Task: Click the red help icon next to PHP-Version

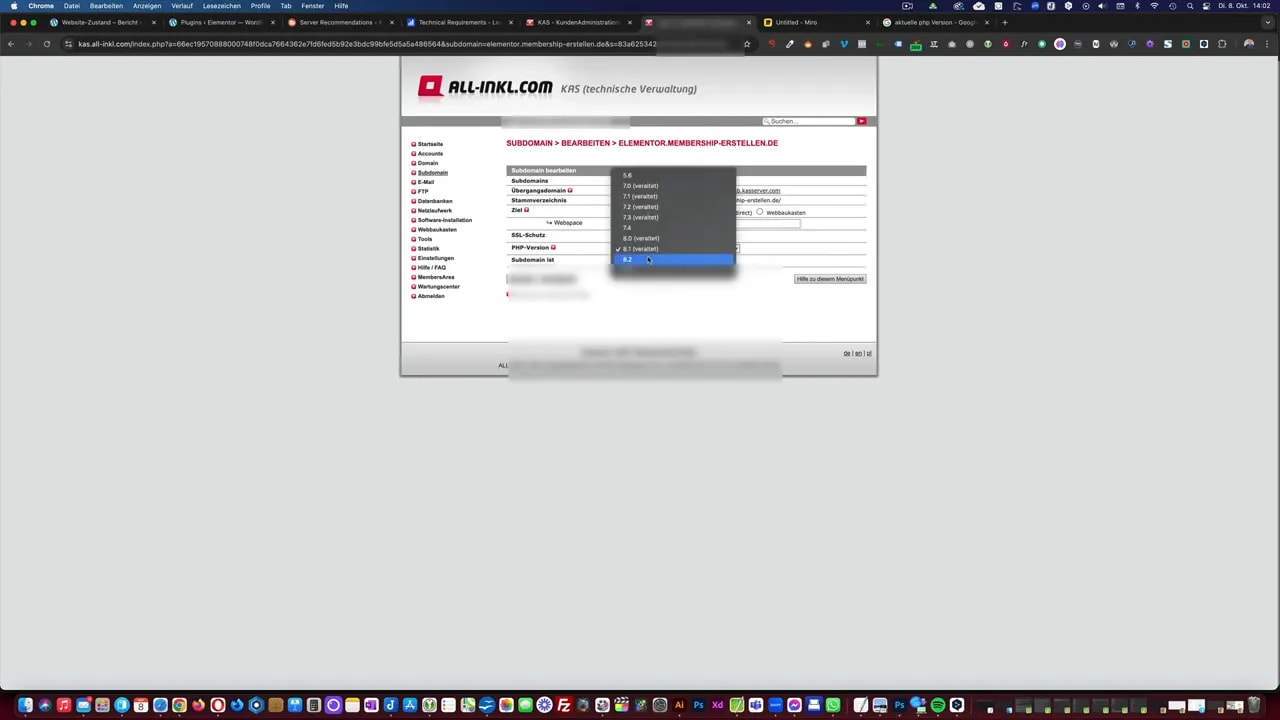Action: pyautogui.click(x=554, y=248)
